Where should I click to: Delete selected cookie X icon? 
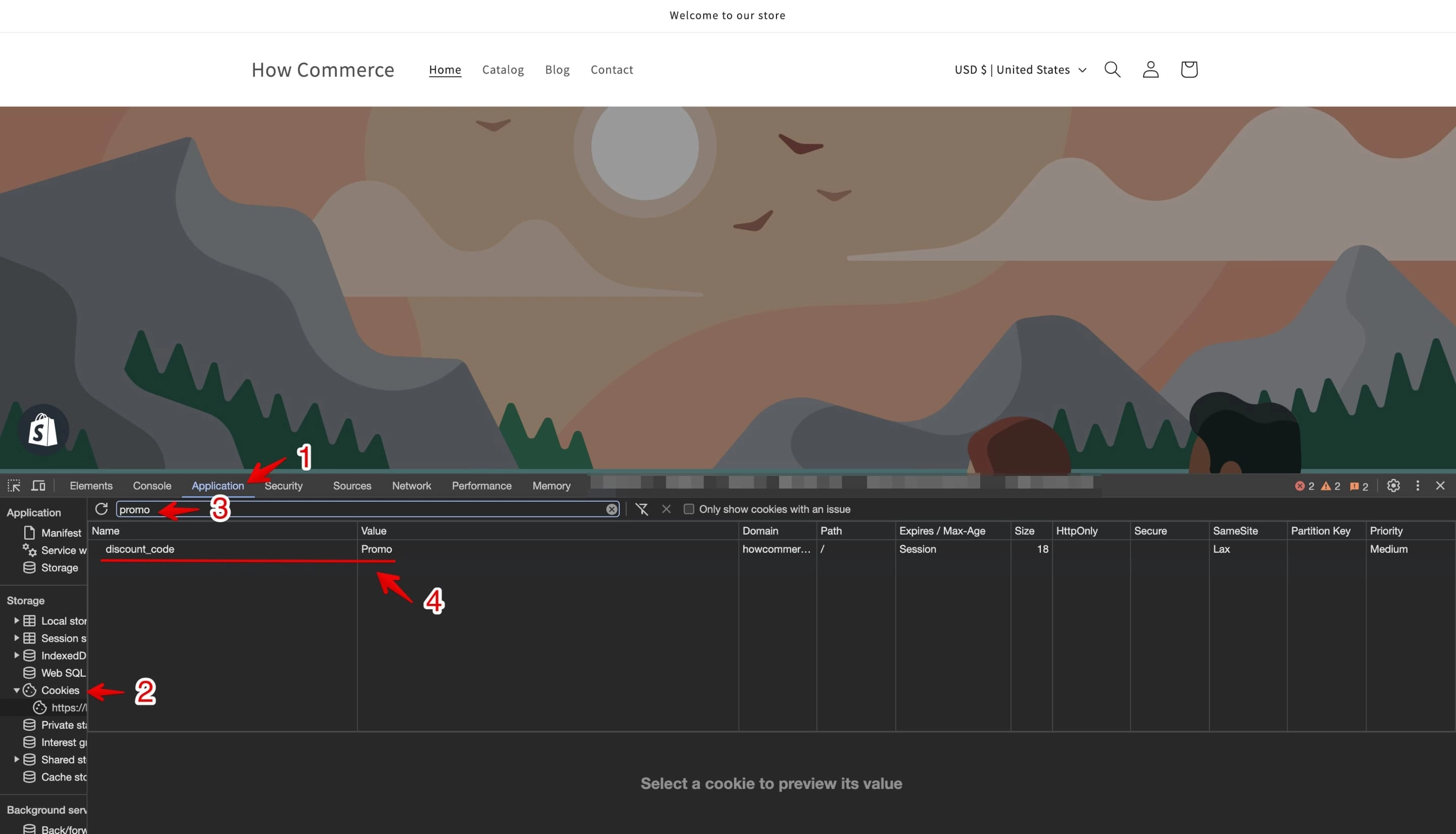[x=666, y=509]
